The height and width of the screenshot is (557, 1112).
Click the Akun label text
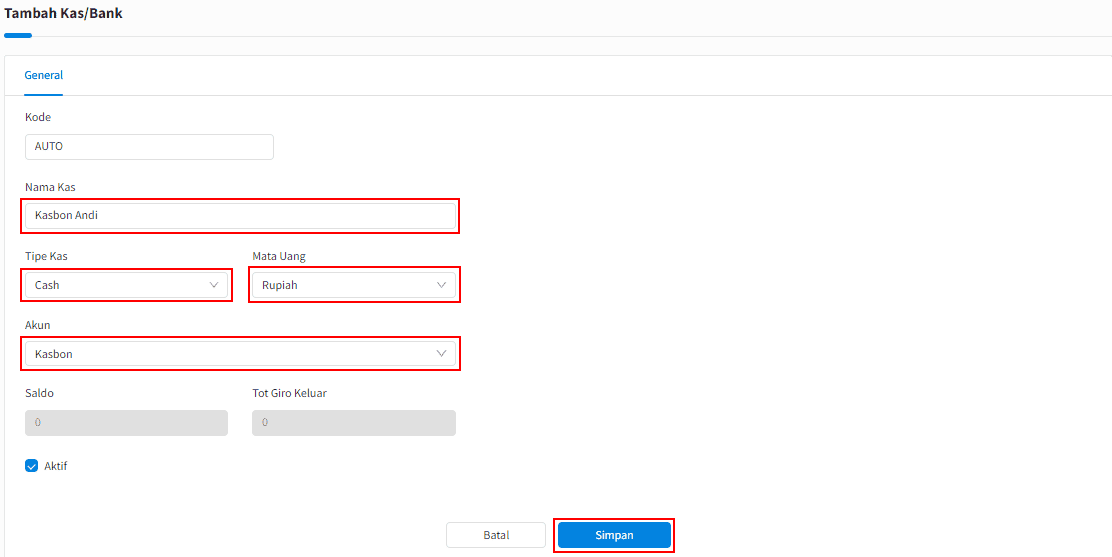point(37,325)
